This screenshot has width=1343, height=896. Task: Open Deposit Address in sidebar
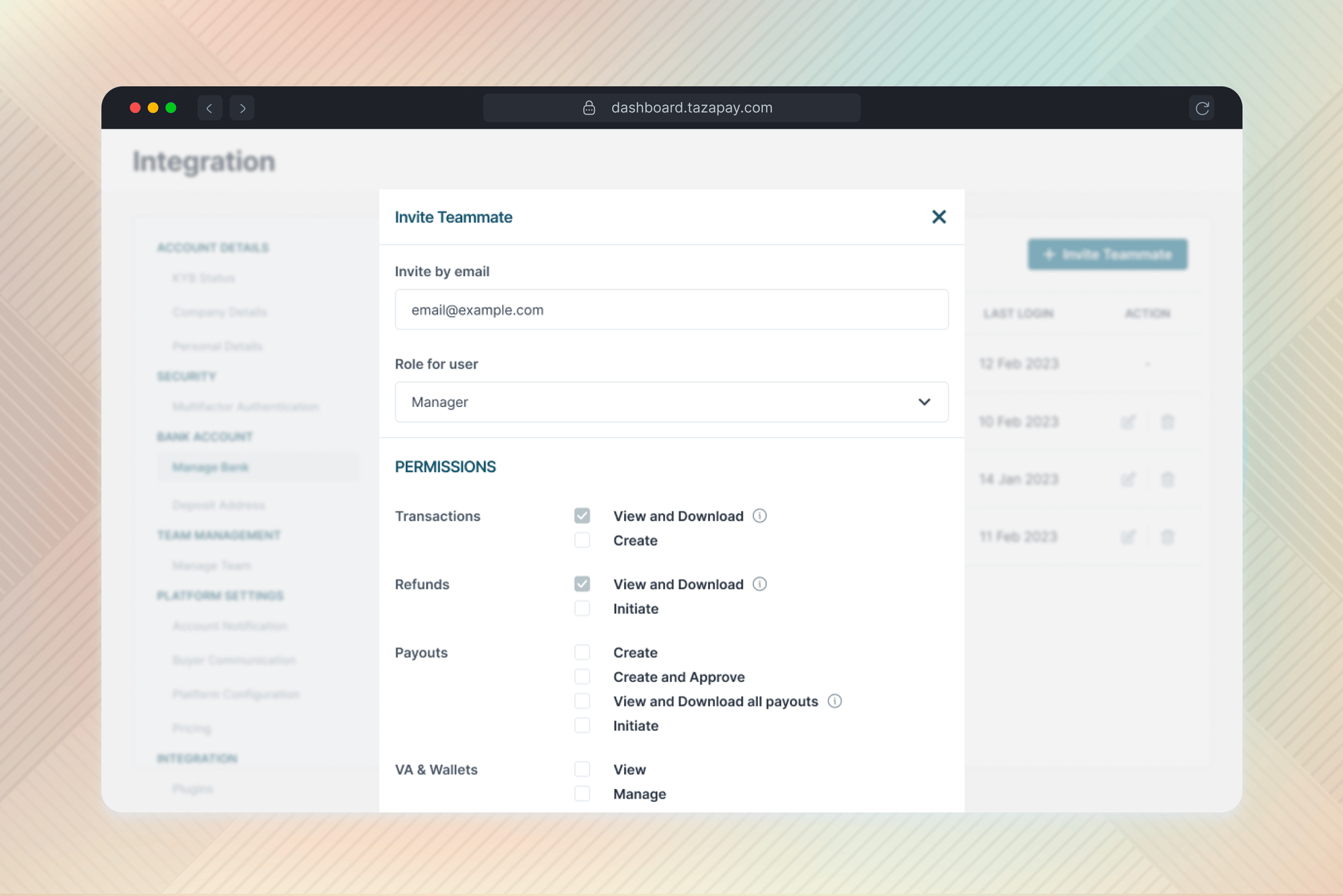point(218,505)
